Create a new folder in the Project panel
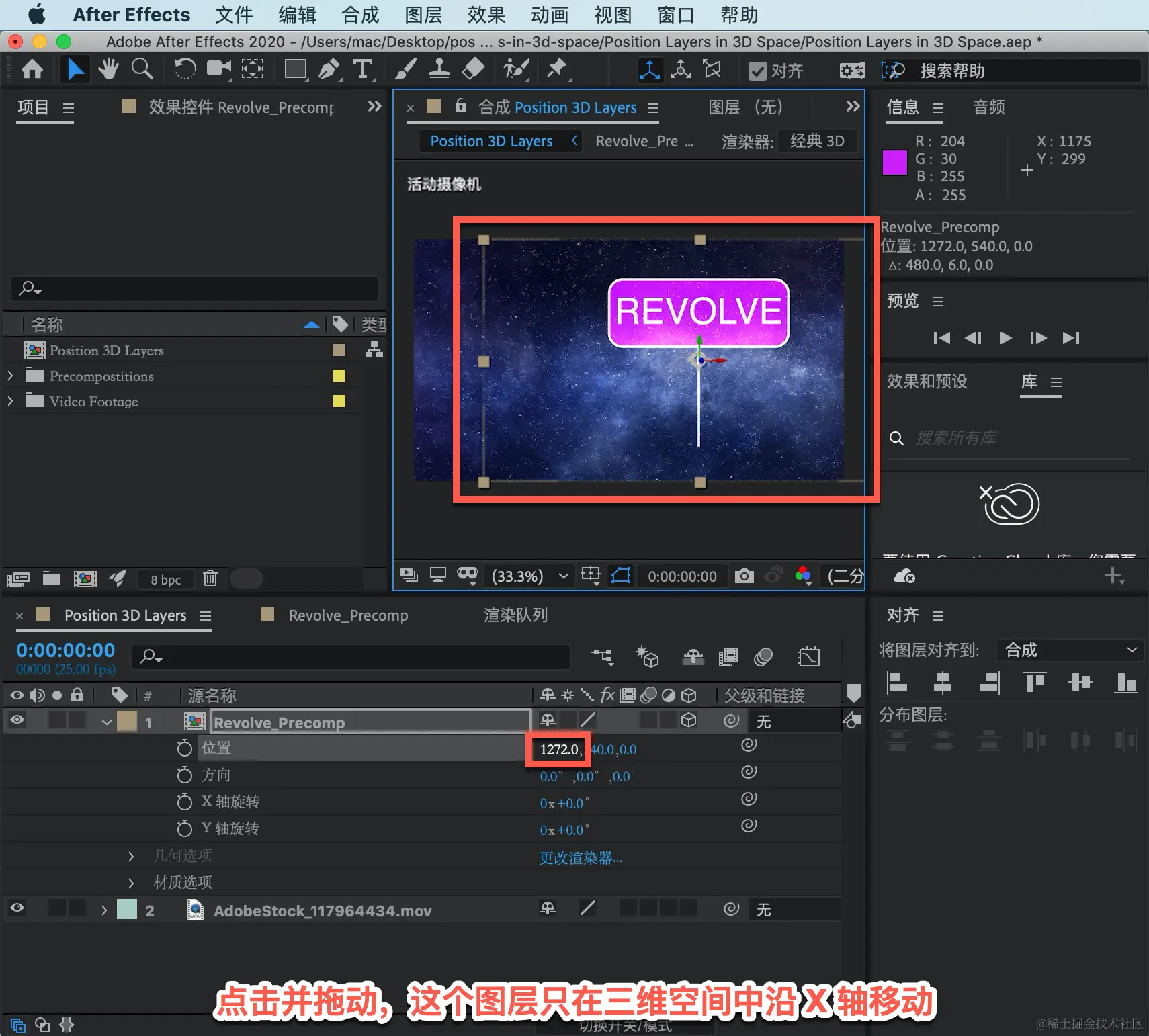Viewport: 1149px width, 1036px height. click(52, 578)
